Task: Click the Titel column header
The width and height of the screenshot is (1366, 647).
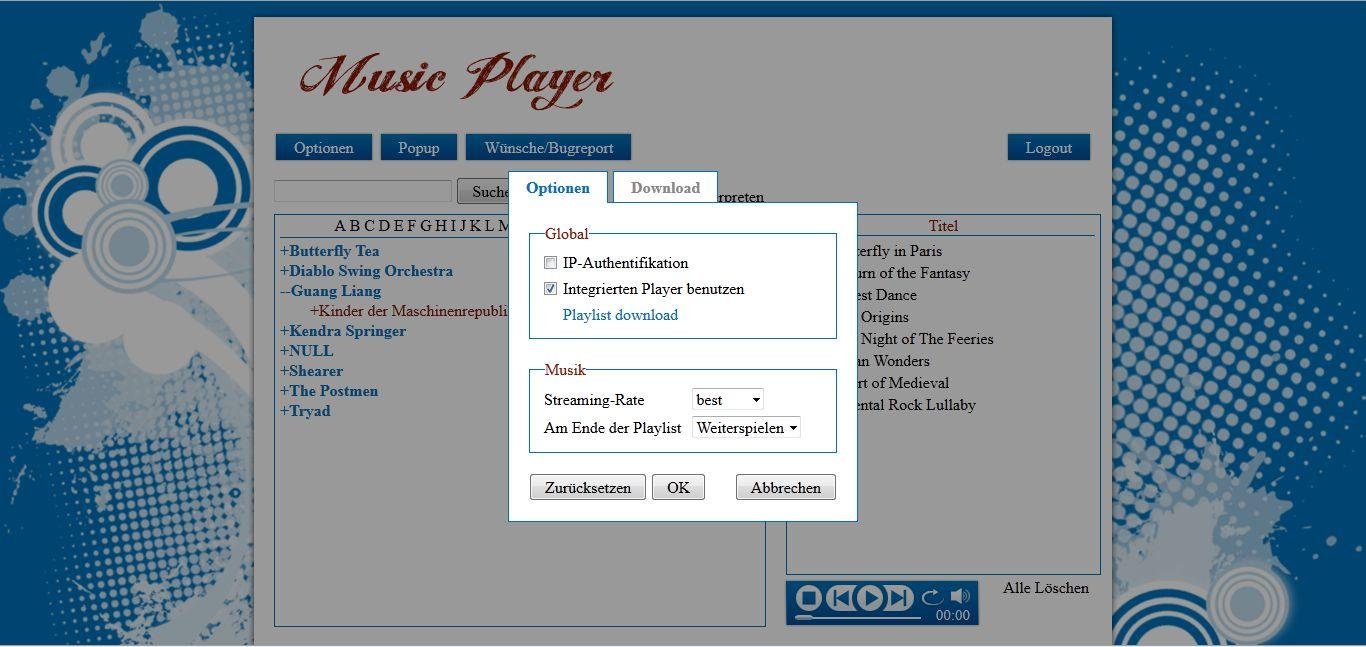Action: coord(943,226)
